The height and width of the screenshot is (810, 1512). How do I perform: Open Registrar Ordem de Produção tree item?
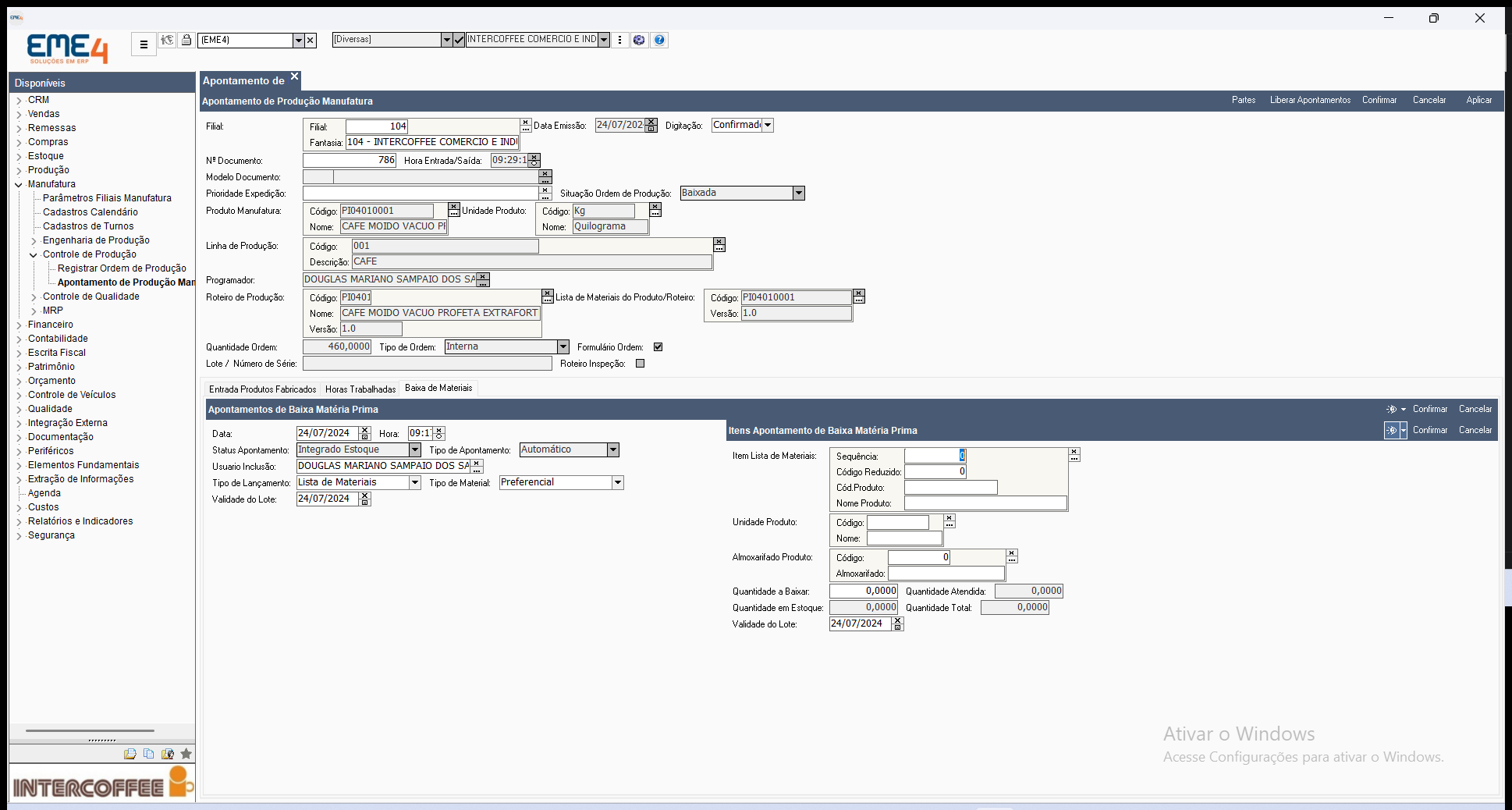coord(122,268)
